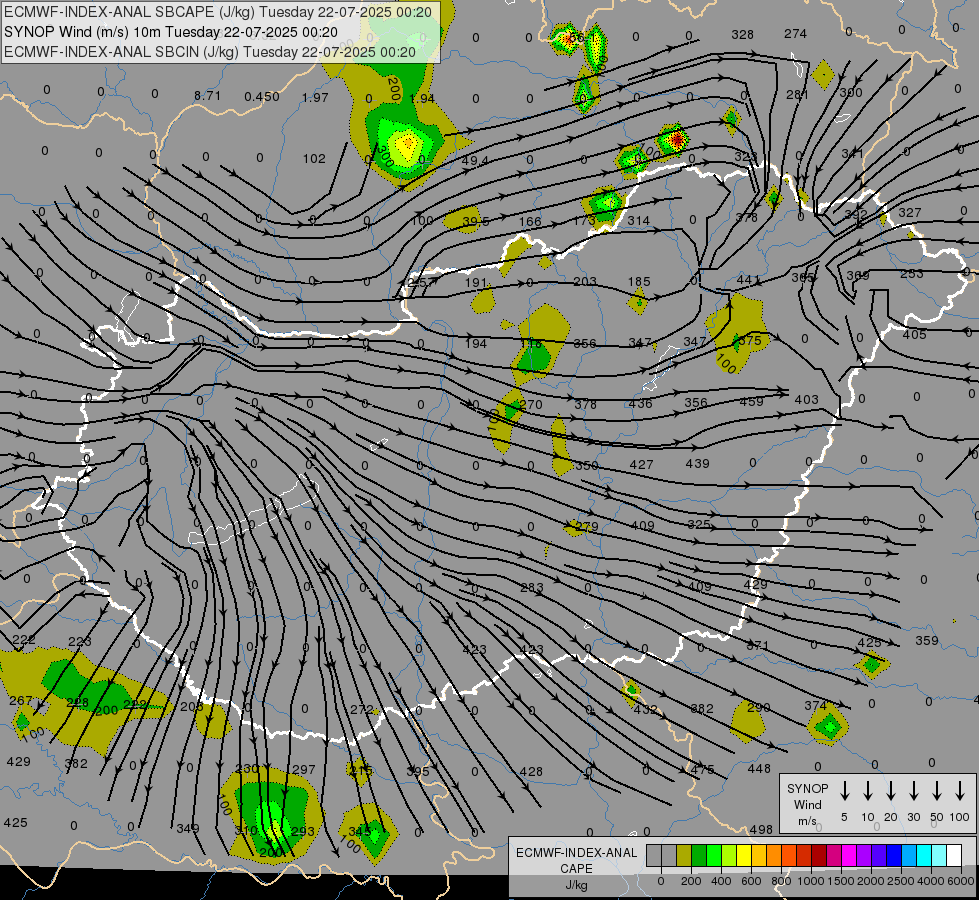Pick the olive swatch in CAPE legend
The height and width of the screenshot is (900, 979).
tap(684, 856)
